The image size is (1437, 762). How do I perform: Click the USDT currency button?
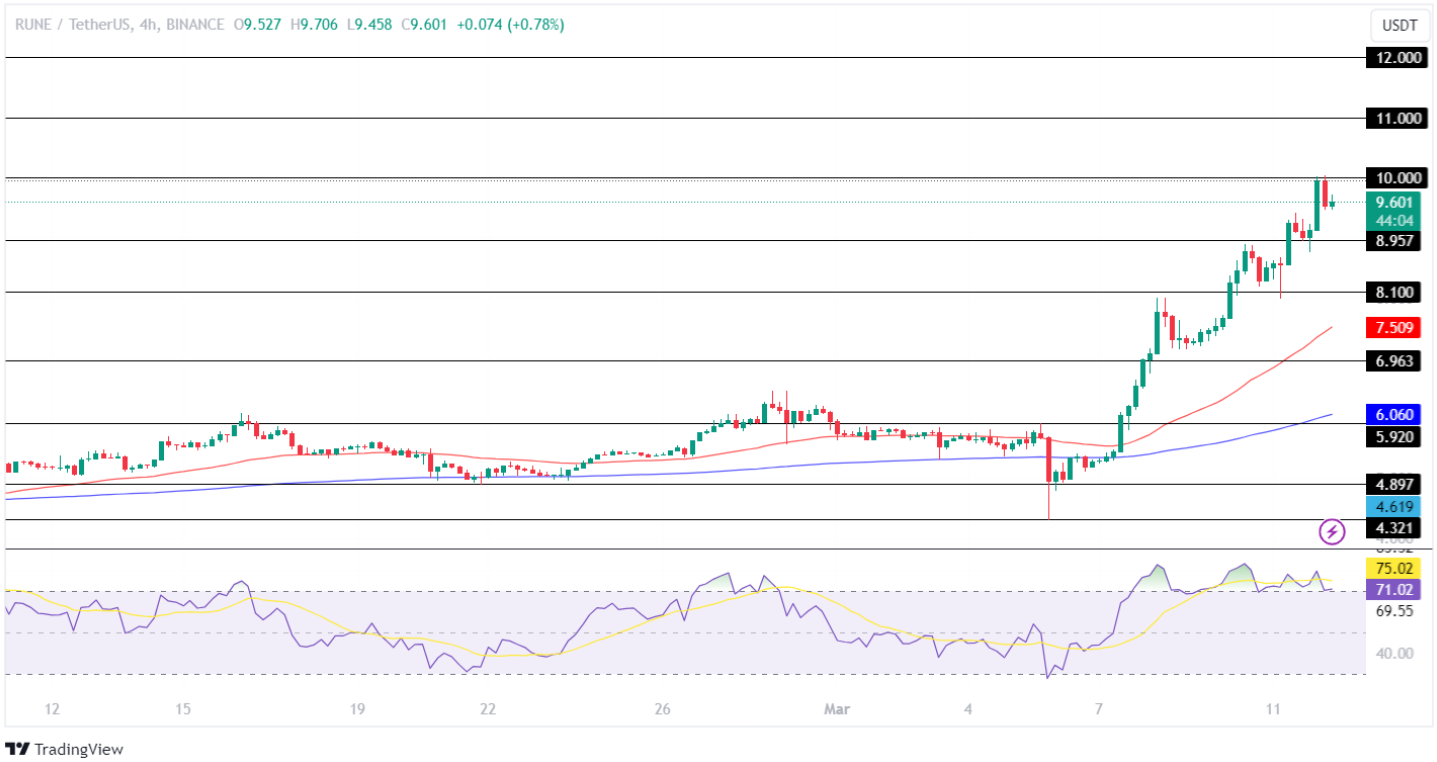(1398, 26)
